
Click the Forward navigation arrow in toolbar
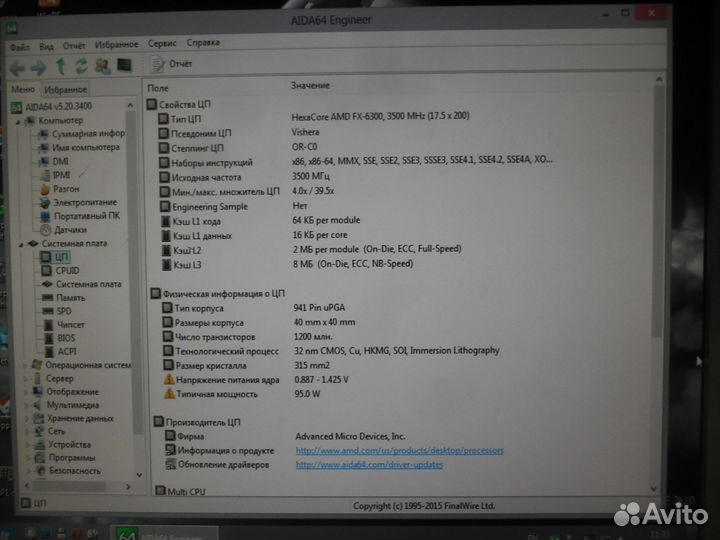click(x=38, y=67)
